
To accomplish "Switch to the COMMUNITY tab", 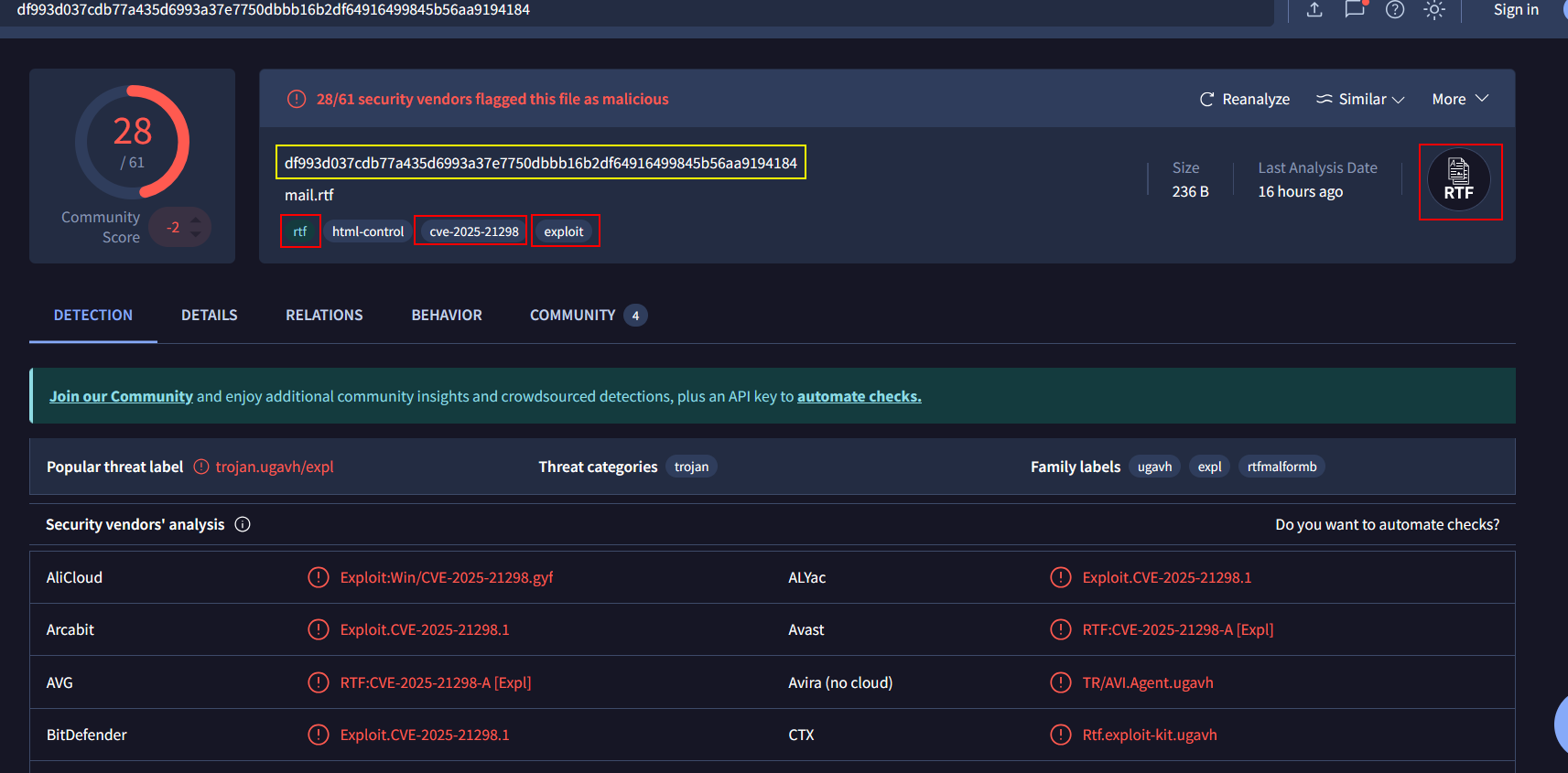I will pyautogui.click(x=589, y=315).
